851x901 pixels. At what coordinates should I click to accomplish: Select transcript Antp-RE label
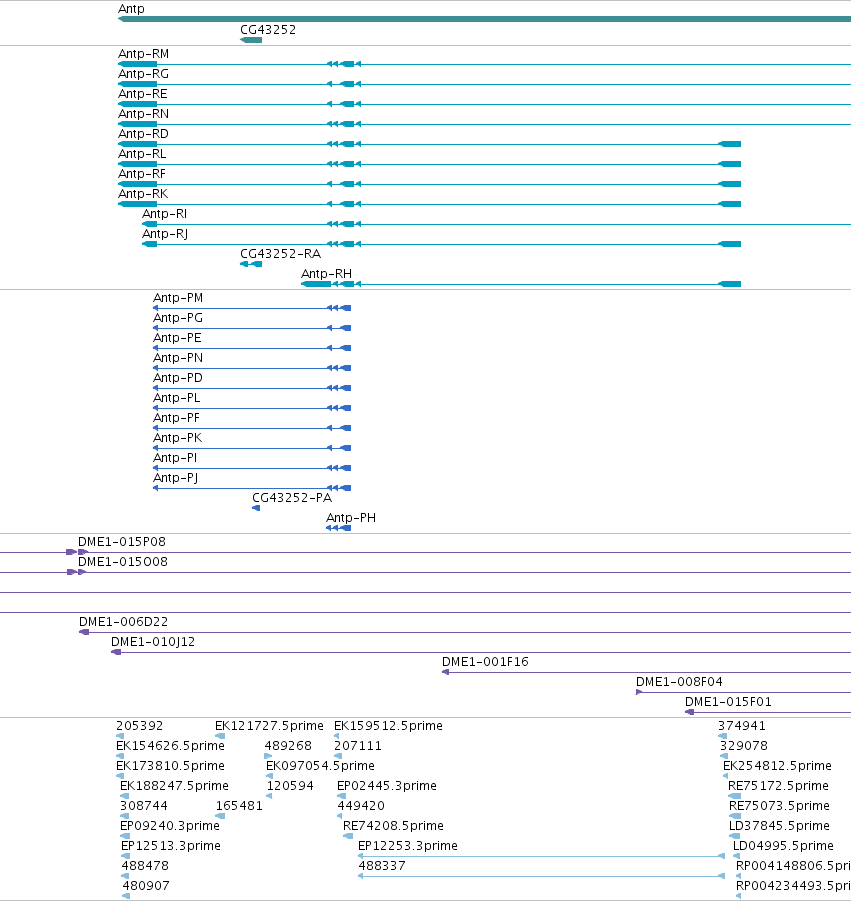(x=143, y=94)
